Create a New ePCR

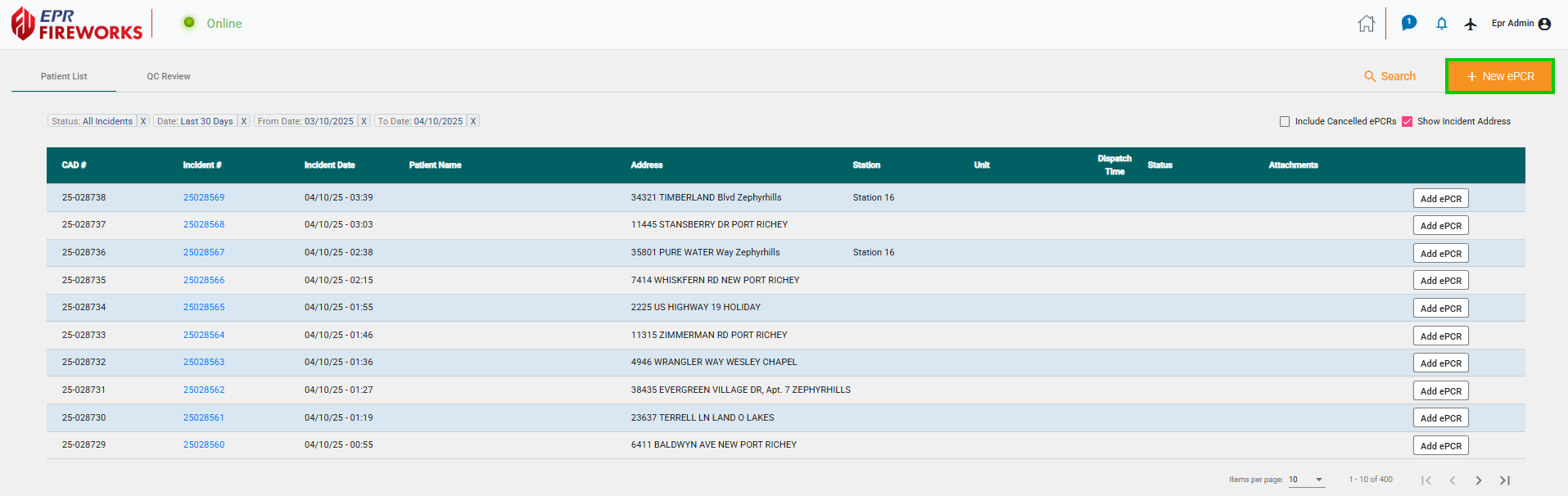click(1500, 76)
